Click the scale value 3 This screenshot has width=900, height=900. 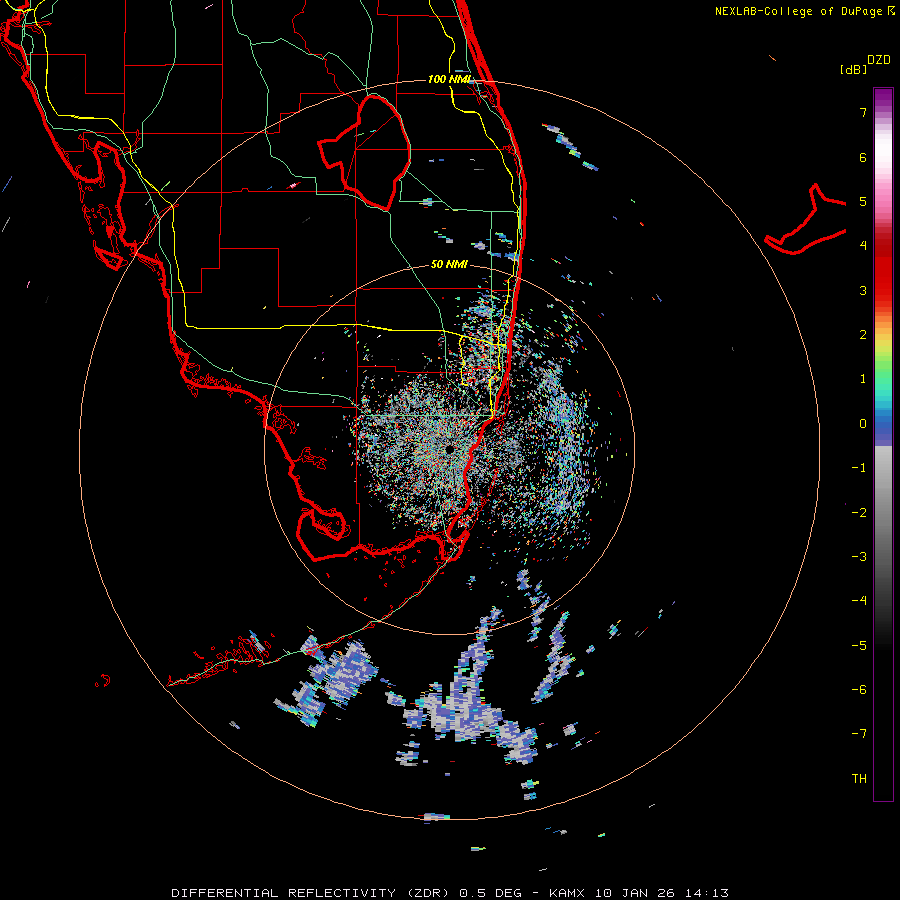click(x=863, y=290)
